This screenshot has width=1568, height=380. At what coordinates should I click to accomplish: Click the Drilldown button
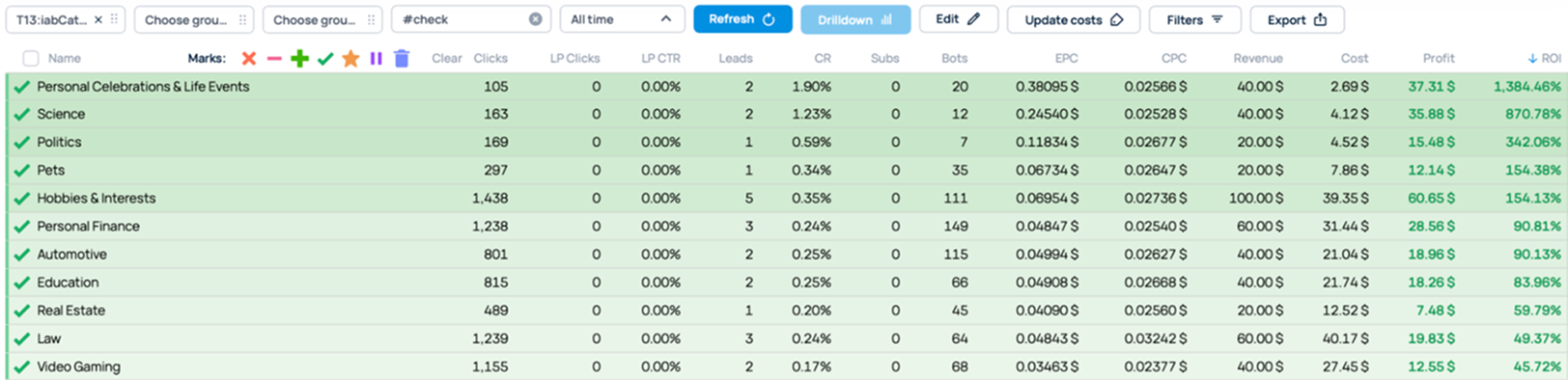tap(855, 19)
